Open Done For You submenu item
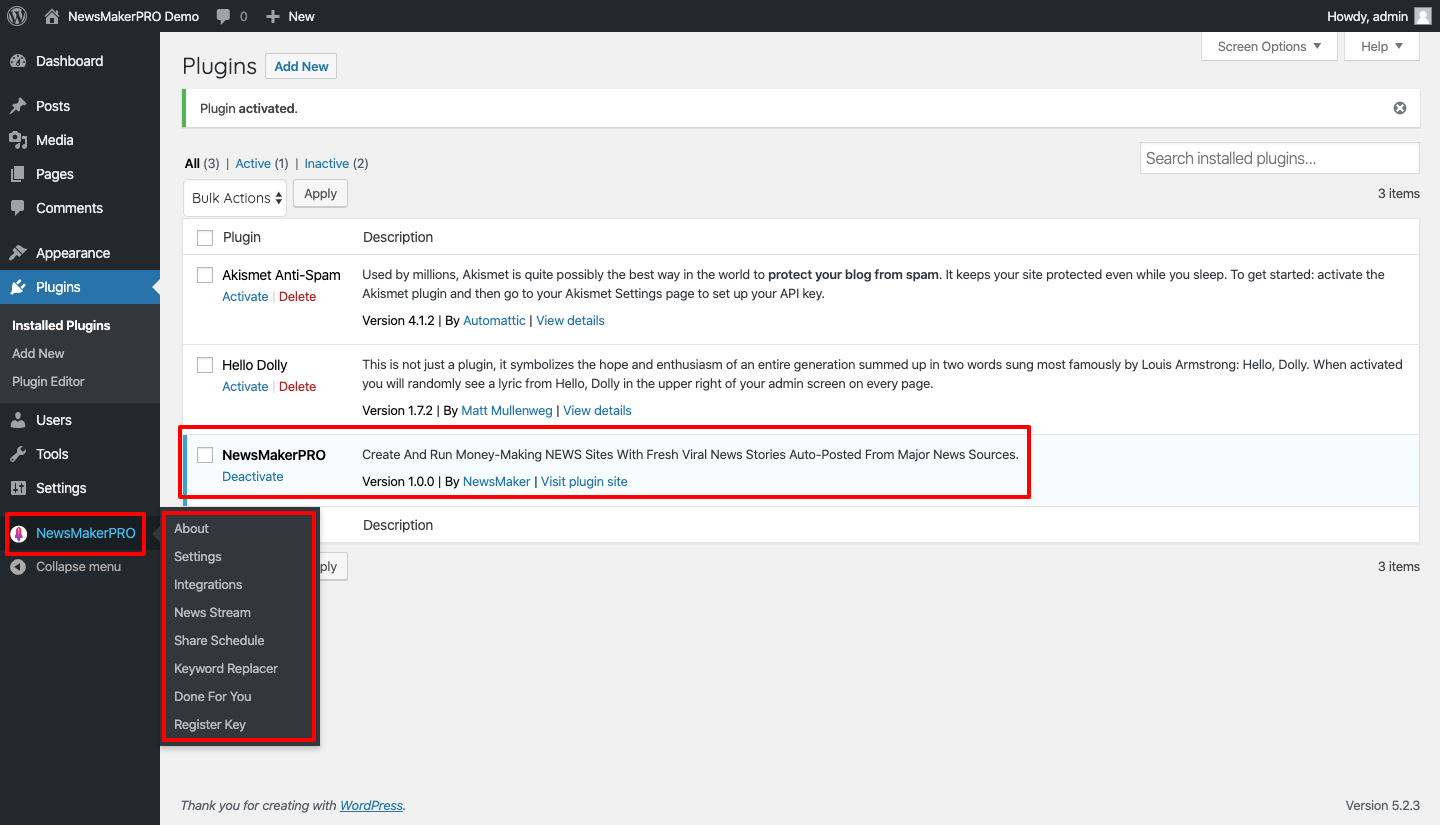The width and height of the screenshot is (1440, 825). 213,696
